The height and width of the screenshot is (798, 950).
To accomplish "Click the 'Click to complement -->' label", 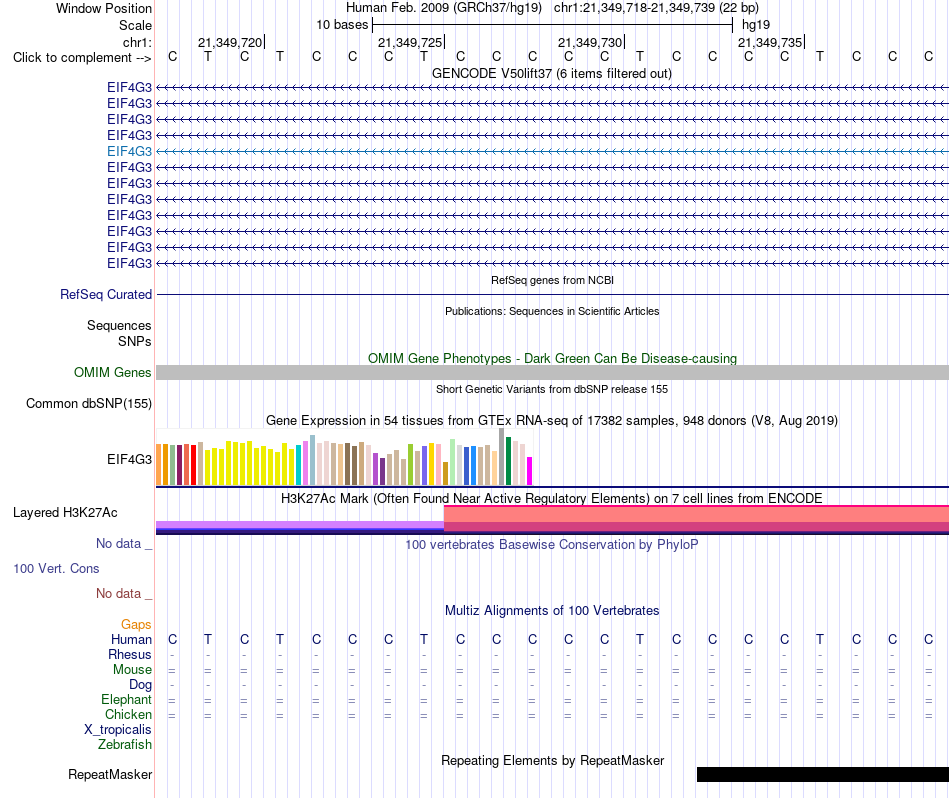I will [82, 58].
